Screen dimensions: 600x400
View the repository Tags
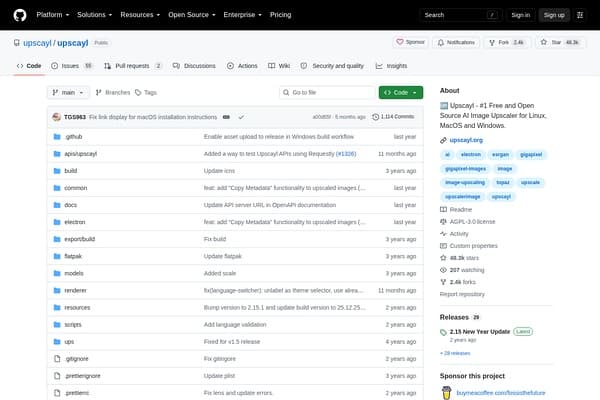pos(146,93)
